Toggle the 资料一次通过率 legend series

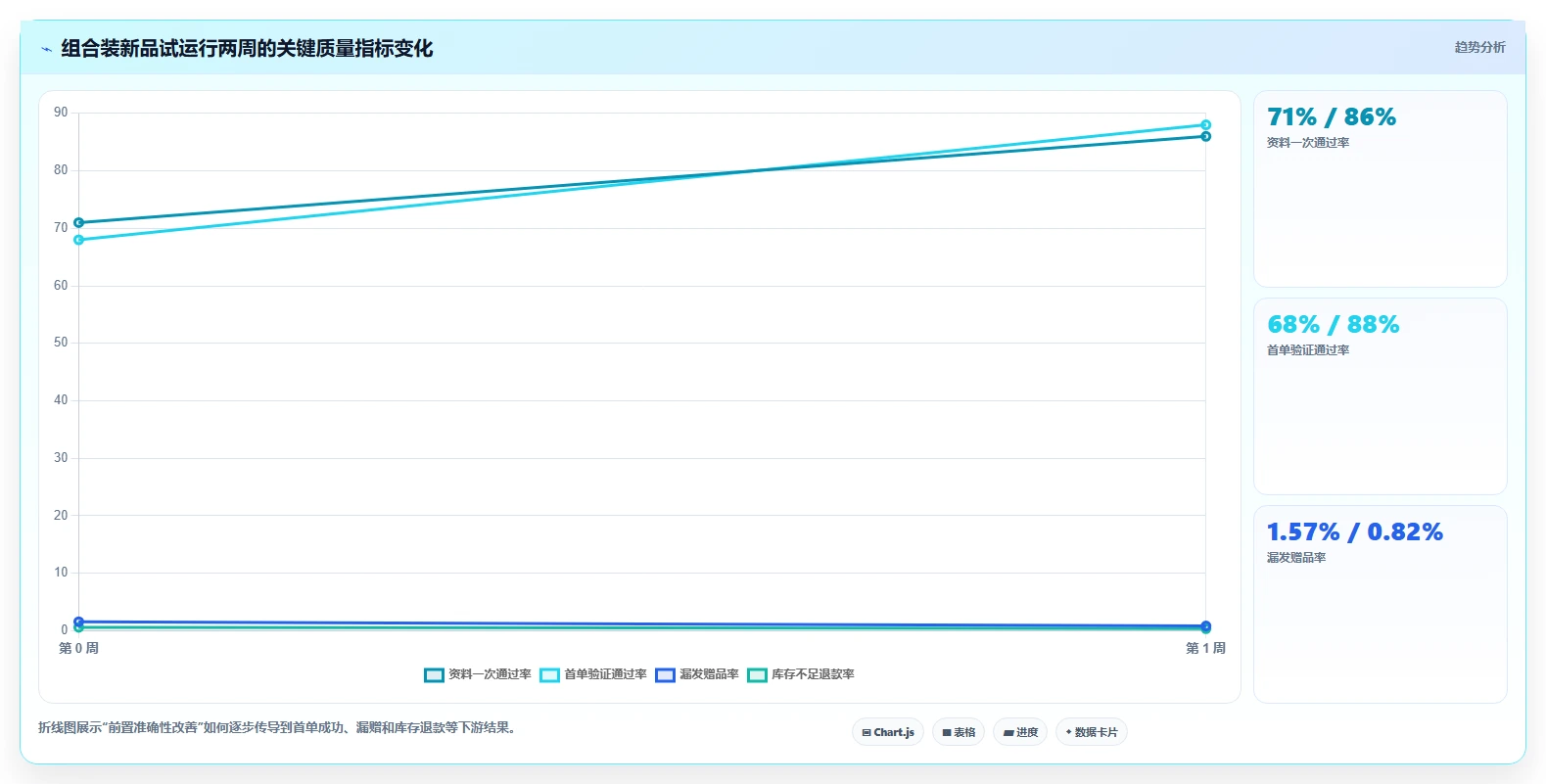click(x=478, y=674)
